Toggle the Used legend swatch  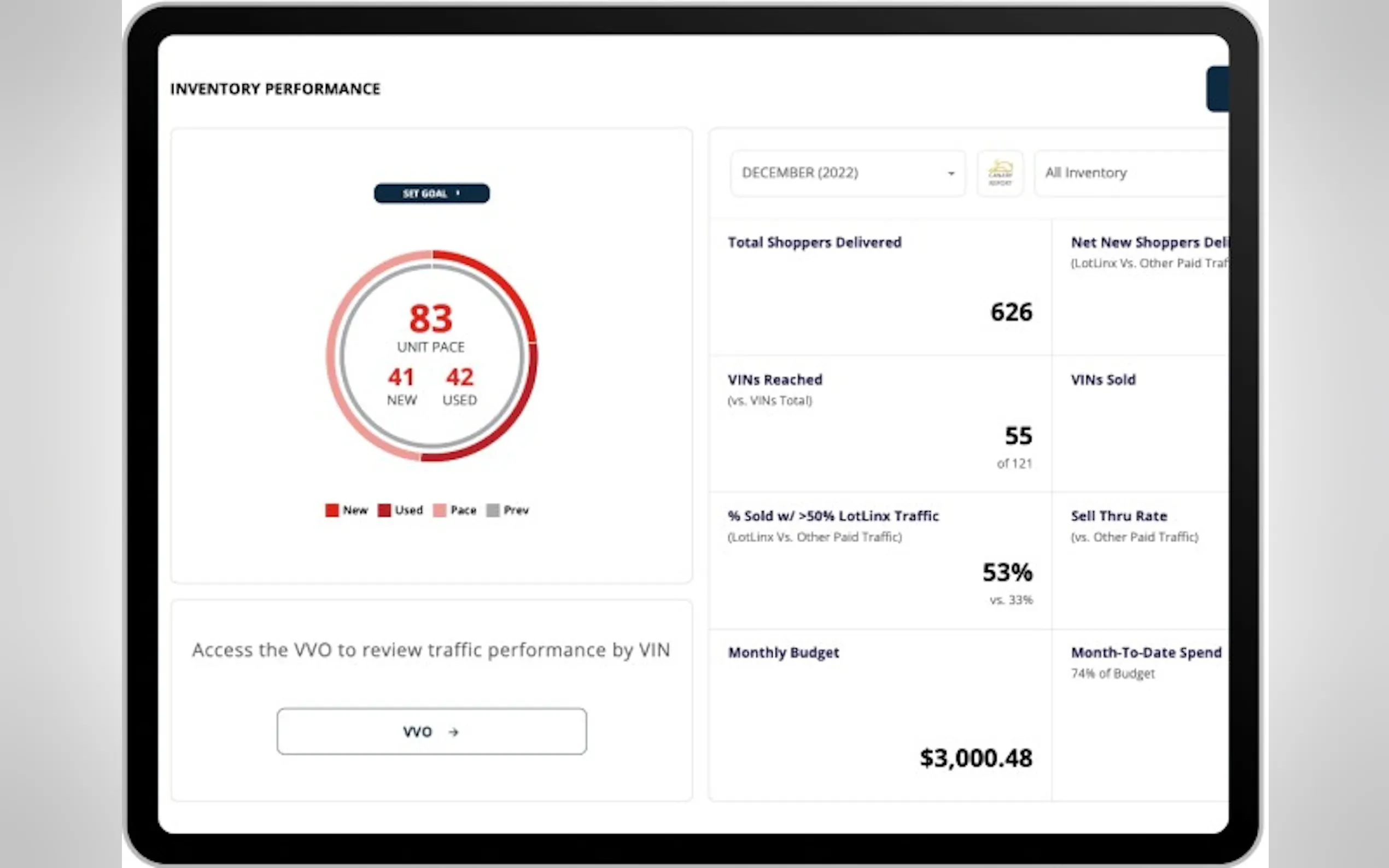(384, 511)
